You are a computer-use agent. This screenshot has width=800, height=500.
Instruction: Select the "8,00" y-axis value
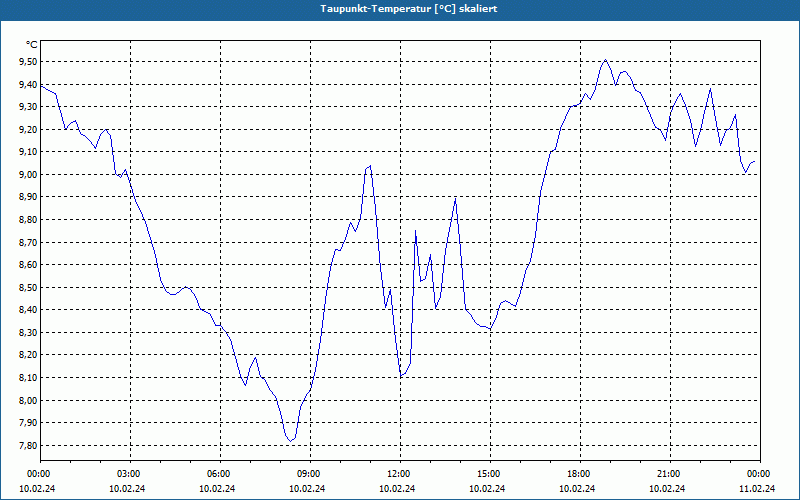tap(29, 401)
